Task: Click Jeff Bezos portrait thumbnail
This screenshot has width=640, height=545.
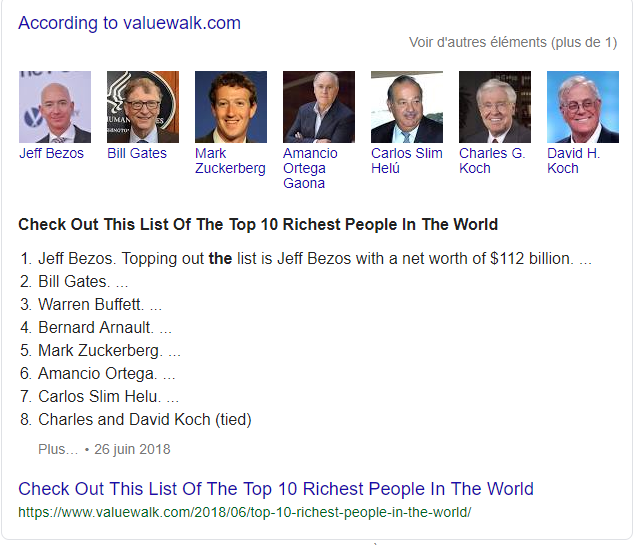Action: [55, 107]
